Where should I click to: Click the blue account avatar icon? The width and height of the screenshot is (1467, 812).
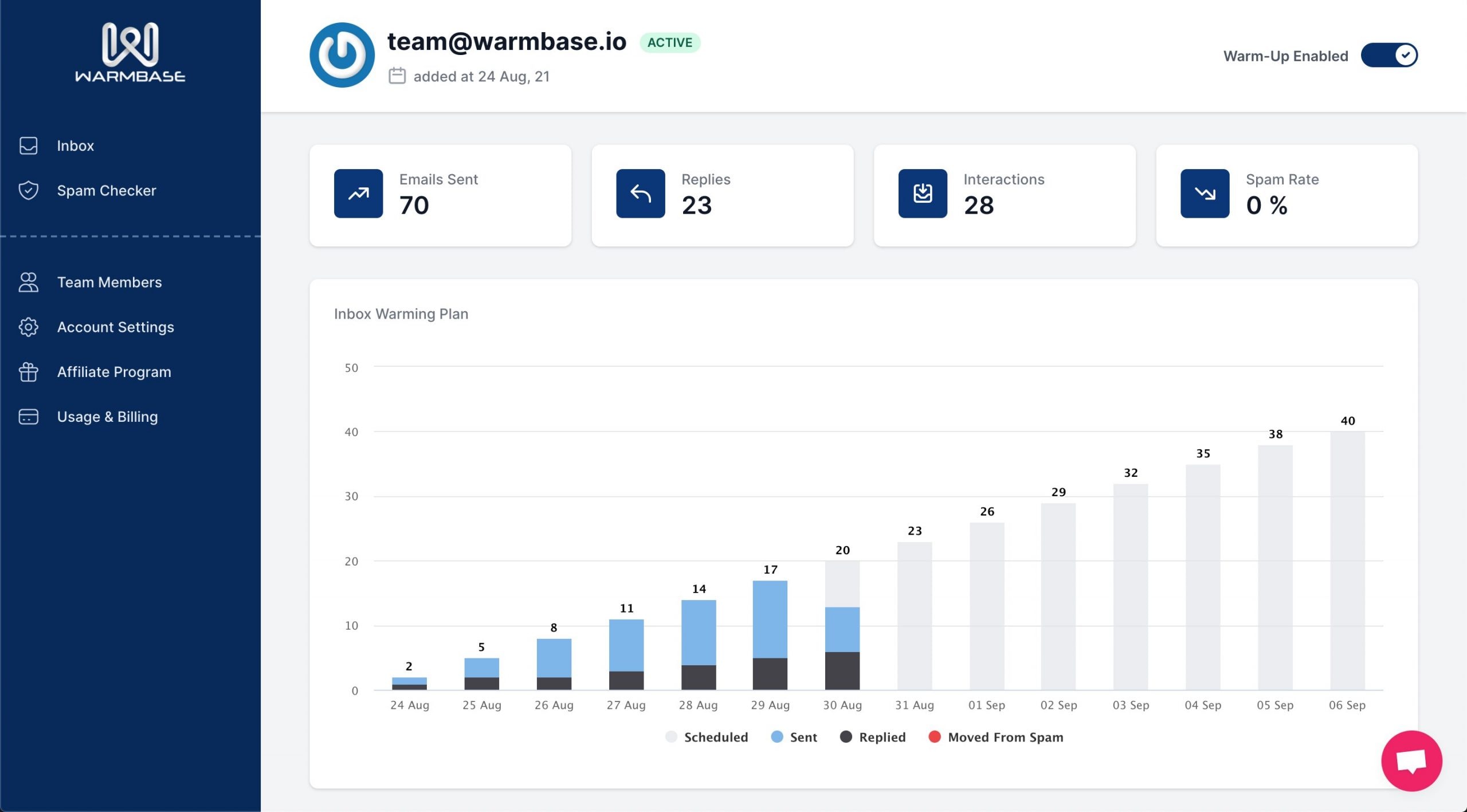coord(342,55)
